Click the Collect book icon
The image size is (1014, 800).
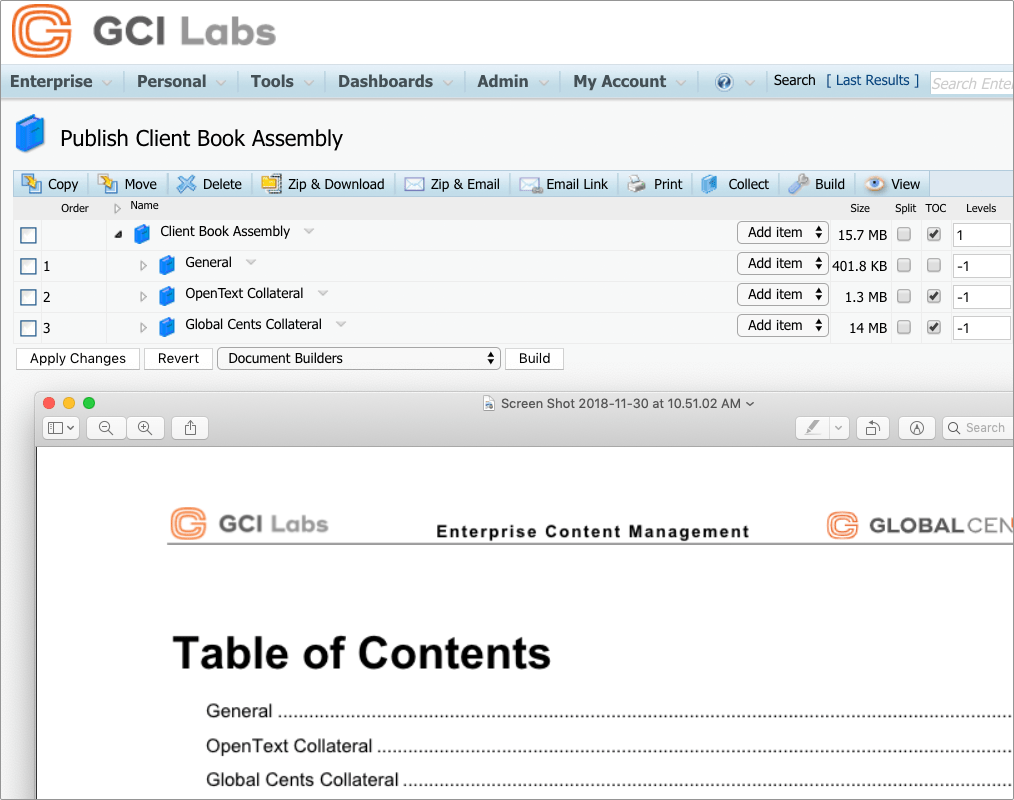tap(709, 184)
